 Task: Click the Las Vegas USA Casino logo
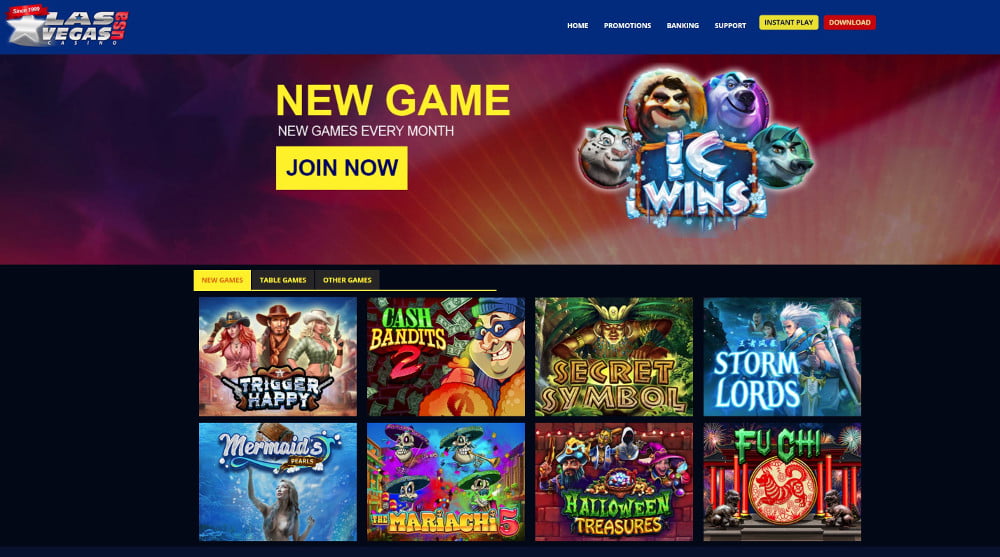tap(67, 26)
